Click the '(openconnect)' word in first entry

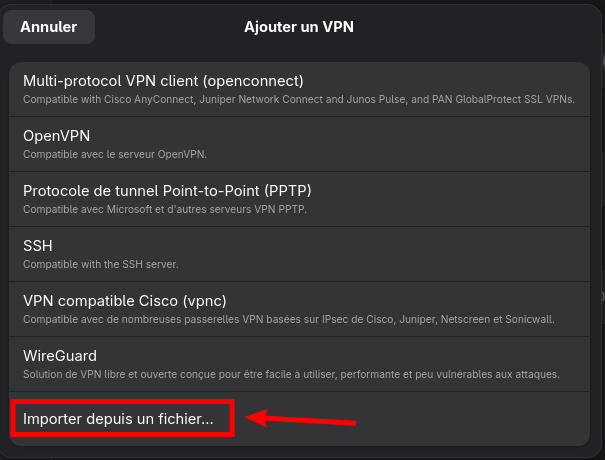tap(253, 81)
